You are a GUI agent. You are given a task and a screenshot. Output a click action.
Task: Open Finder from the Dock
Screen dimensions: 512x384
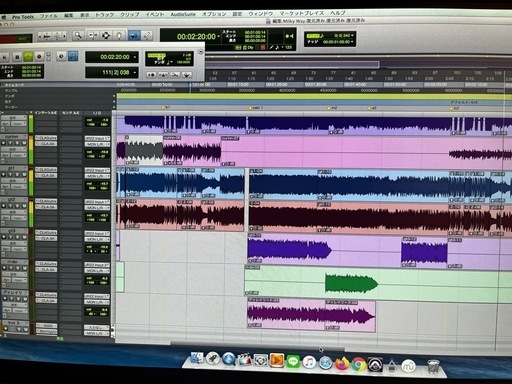click(197, 359)
